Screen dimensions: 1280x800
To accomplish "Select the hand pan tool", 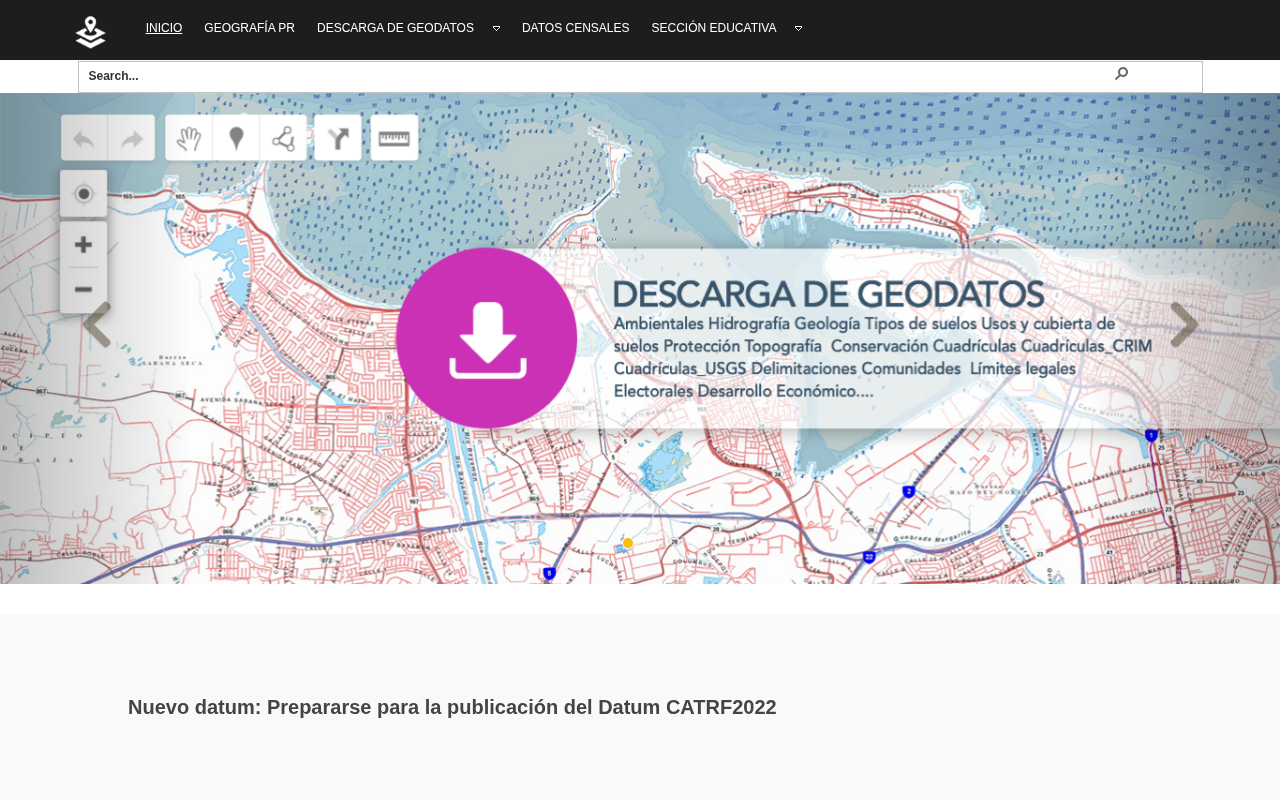I will (x=189, y=138).
